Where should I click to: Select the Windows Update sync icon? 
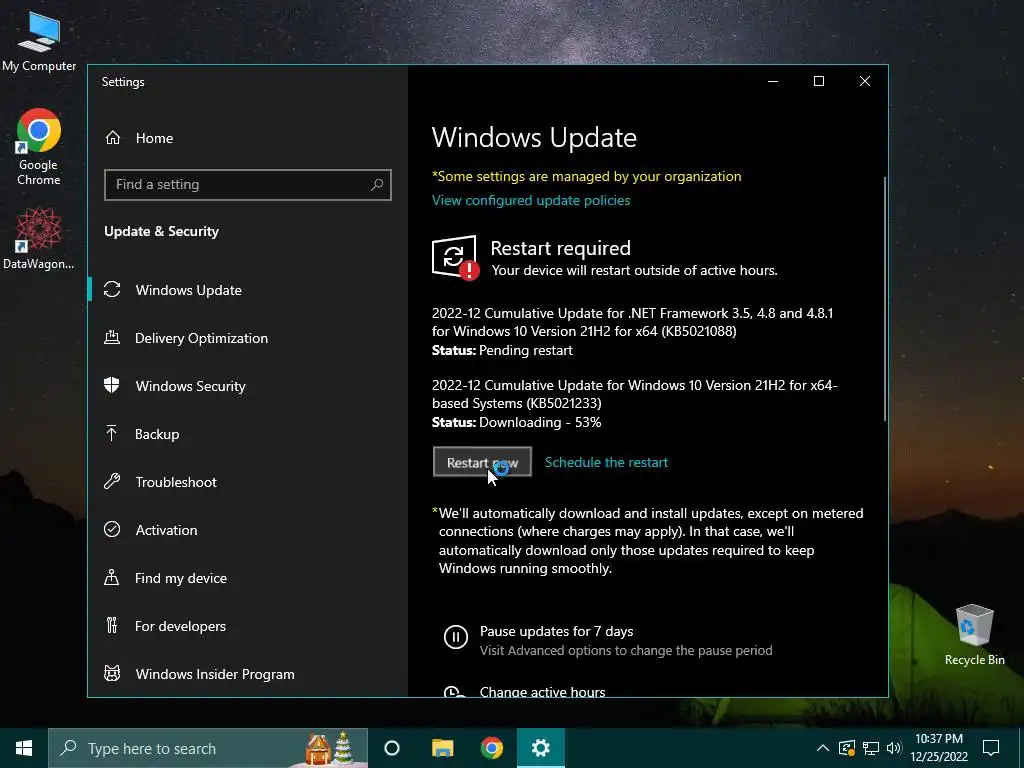[x=112, y=289]
